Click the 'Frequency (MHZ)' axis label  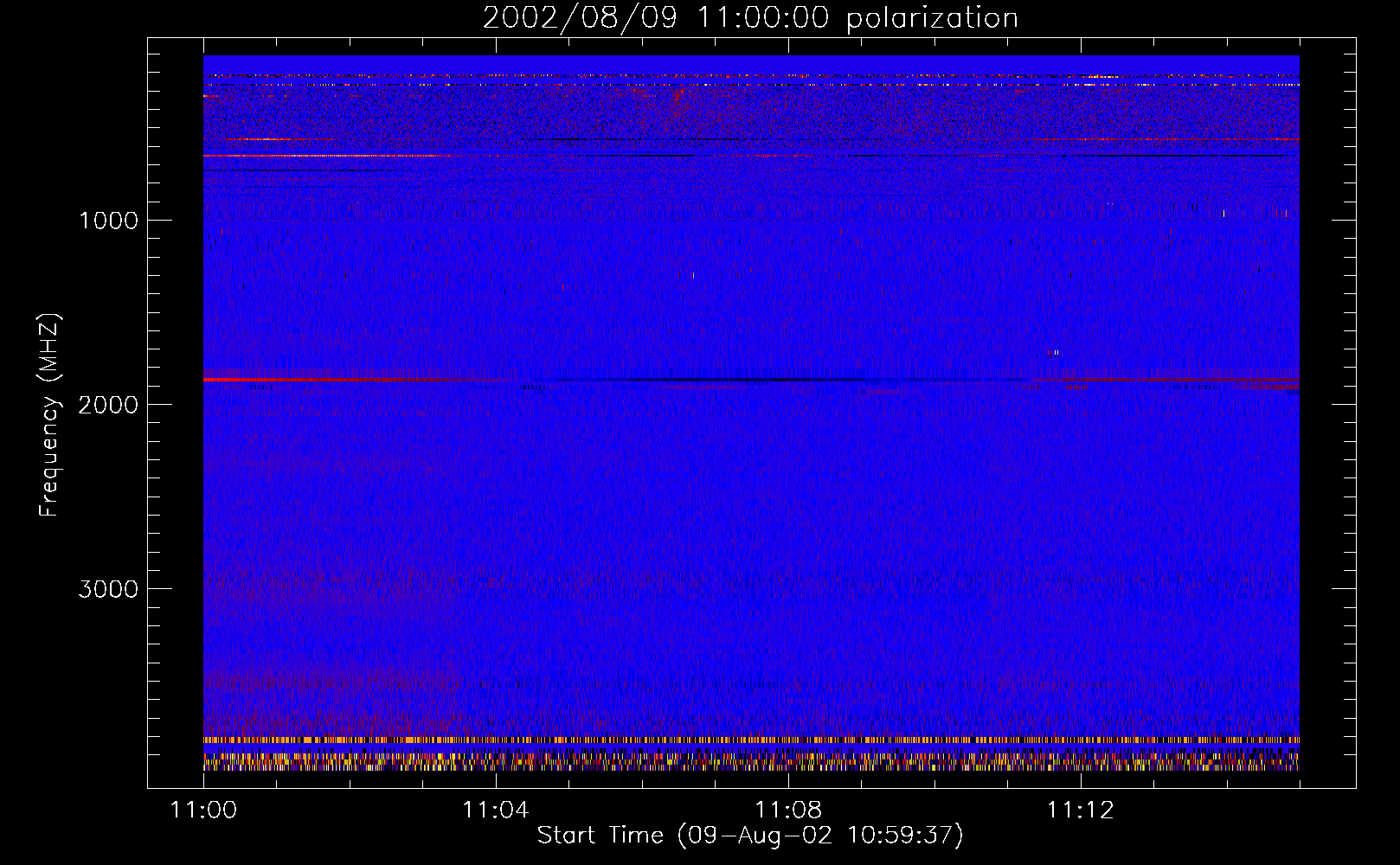[49, 415]
